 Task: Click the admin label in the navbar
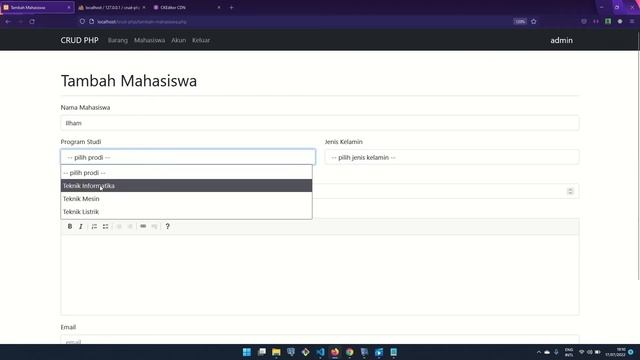click(x=561, y=40)
